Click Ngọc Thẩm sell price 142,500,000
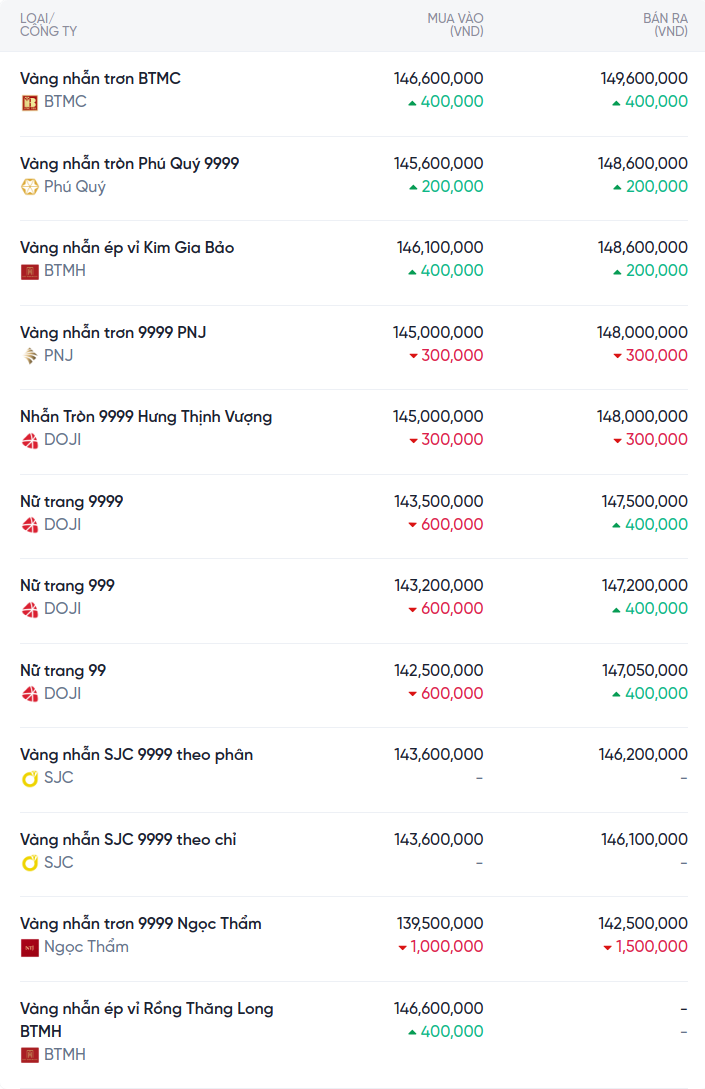The image size is (705, 1089). click(x=643, y=924)
